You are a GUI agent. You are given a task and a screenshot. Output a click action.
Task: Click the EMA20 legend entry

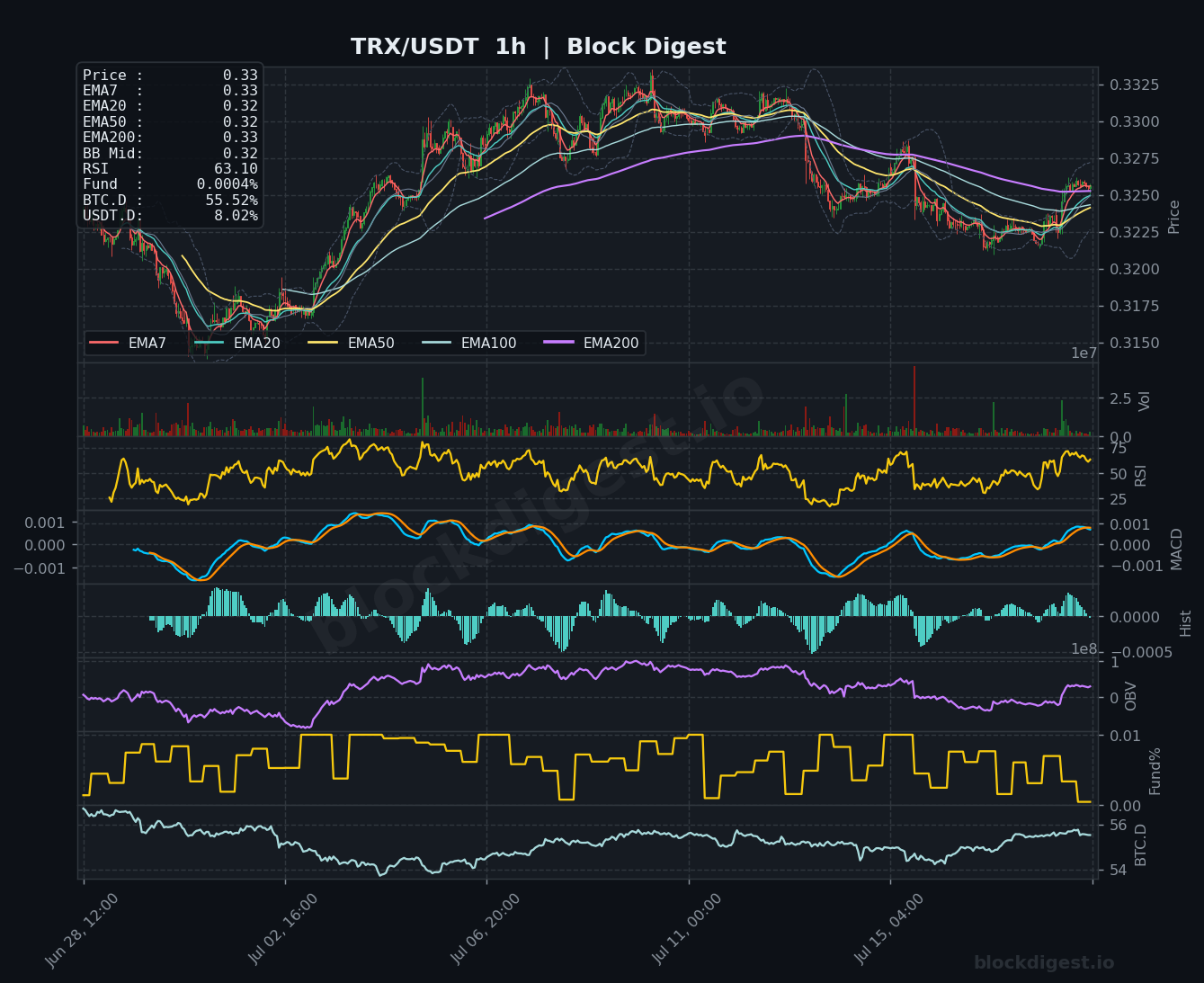pyautogui.click(x=236, y=343)
